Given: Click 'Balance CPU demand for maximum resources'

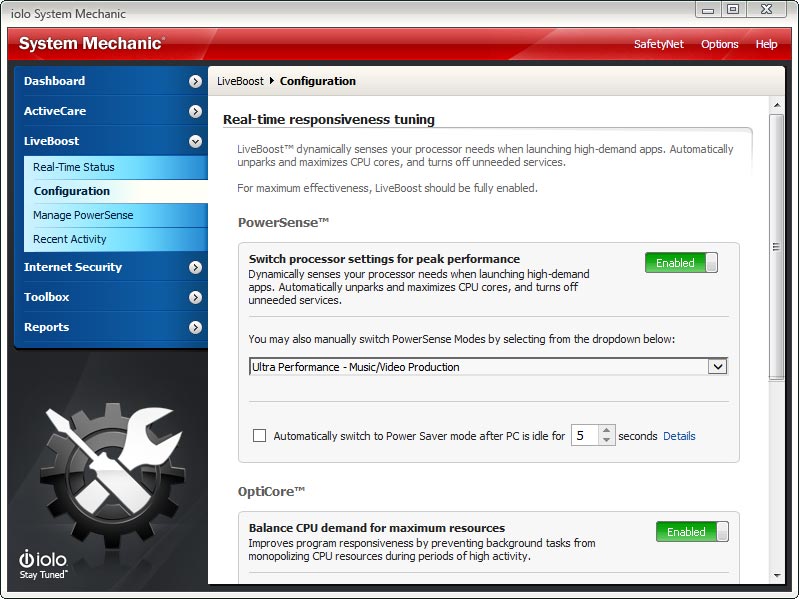Looking at the screenshot, I should click(x=377, y=528).
